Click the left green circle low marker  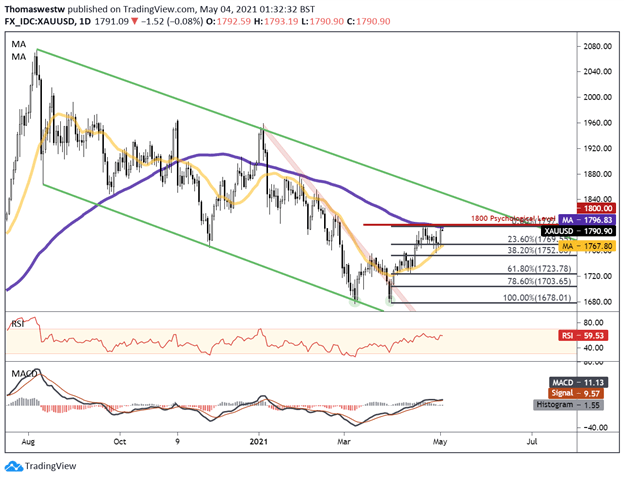coord(355,302)
